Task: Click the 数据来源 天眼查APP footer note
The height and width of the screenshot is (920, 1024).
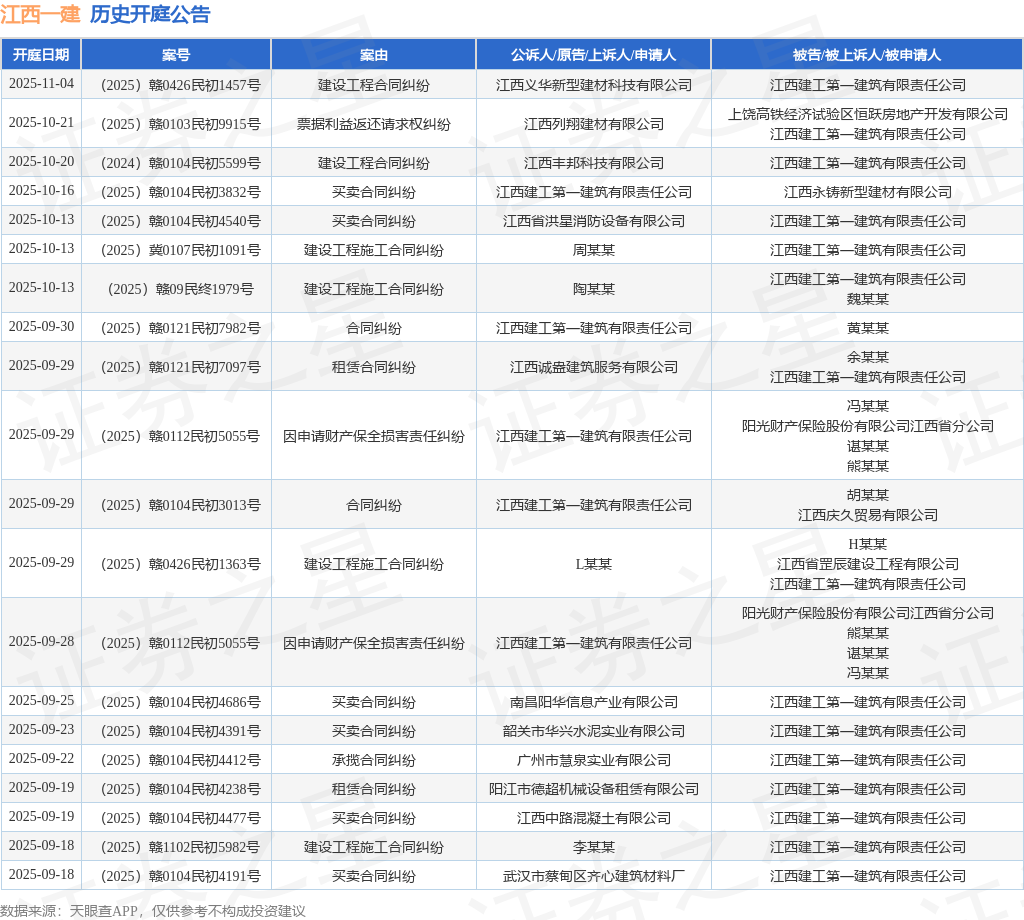Action: coord(153,911)
